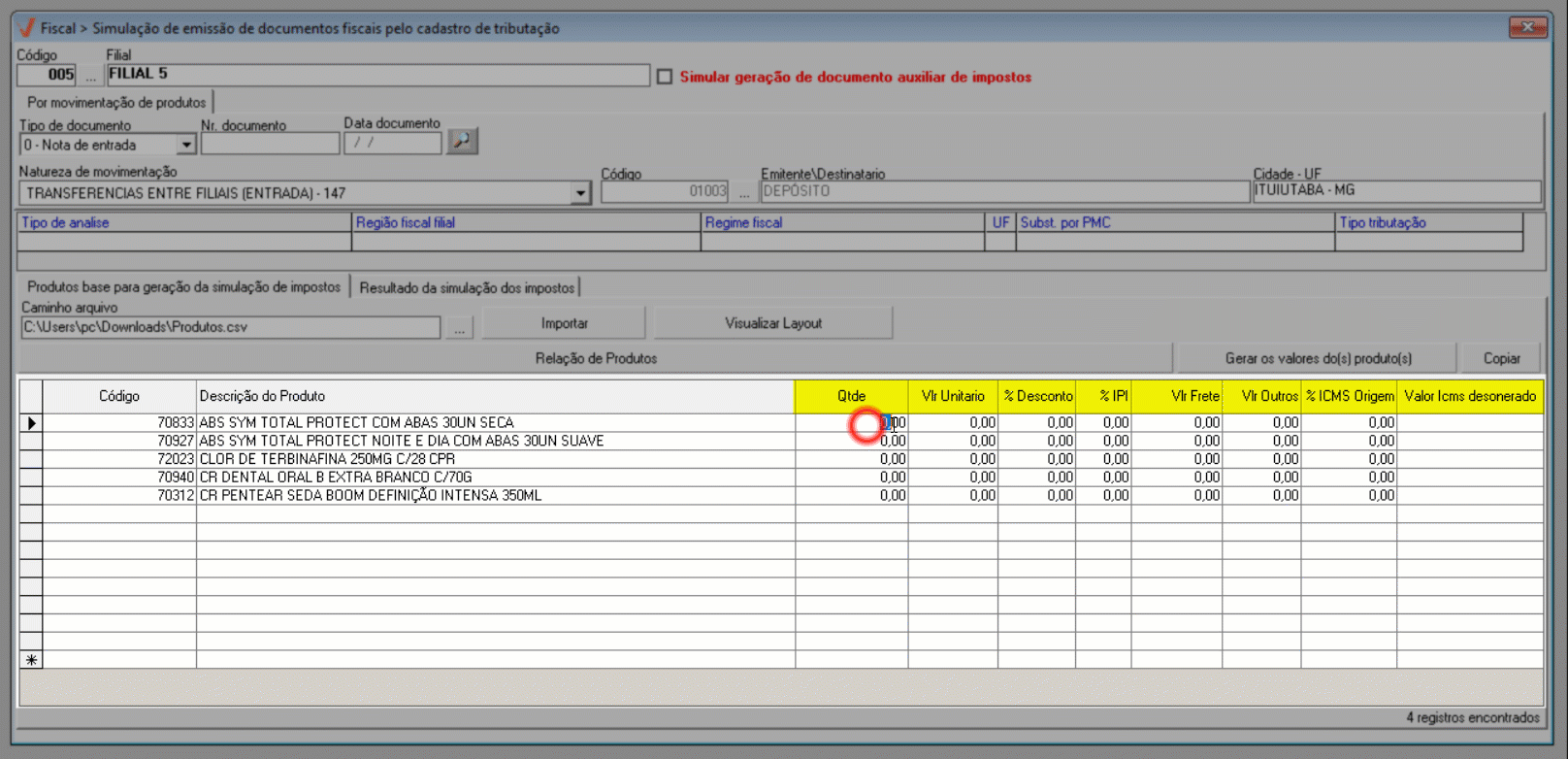Switch to Resultado da simulação dos impostos tab
Image resolution: width=1568 pixels, height=759 pixels.
467,287
